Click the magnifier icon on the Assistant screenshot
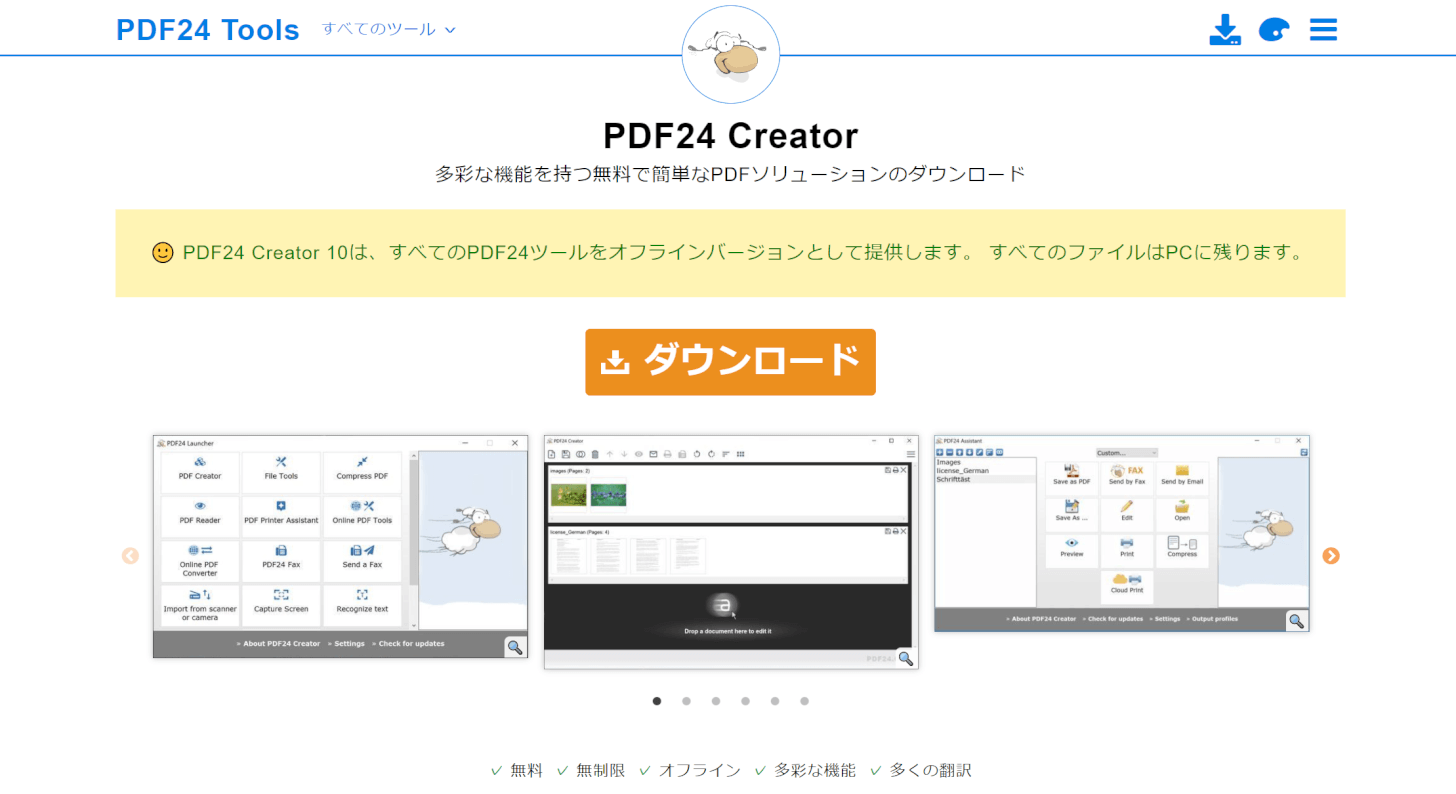 tap(1297, 620)
